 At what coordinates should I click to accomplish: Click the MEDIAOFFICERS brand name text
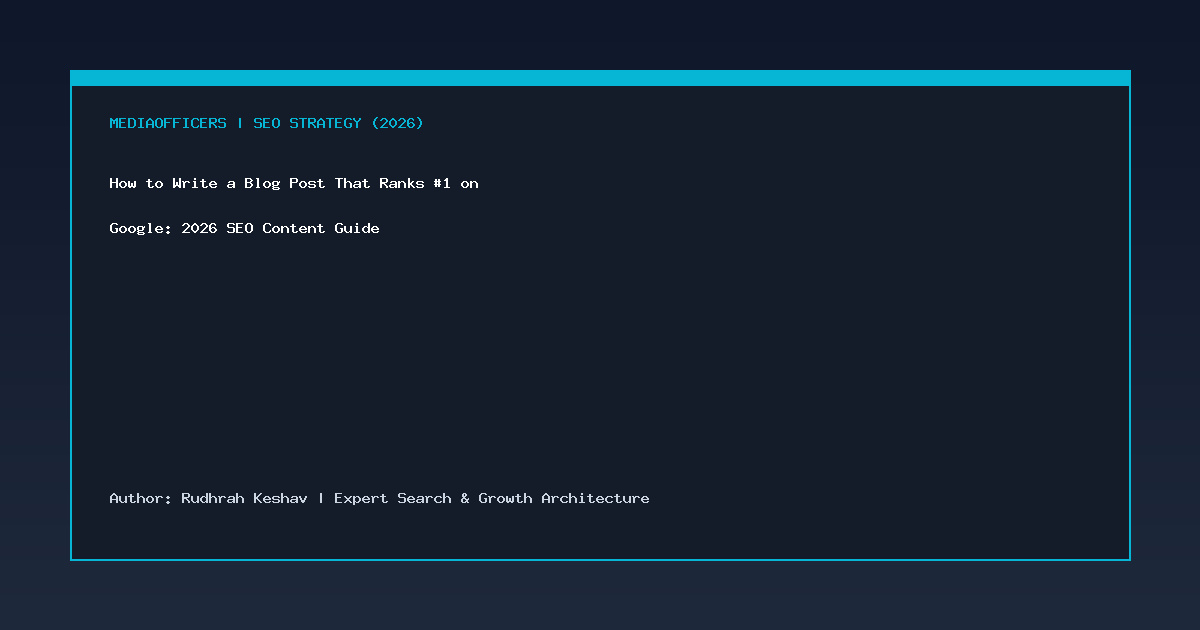pos(168,123)
